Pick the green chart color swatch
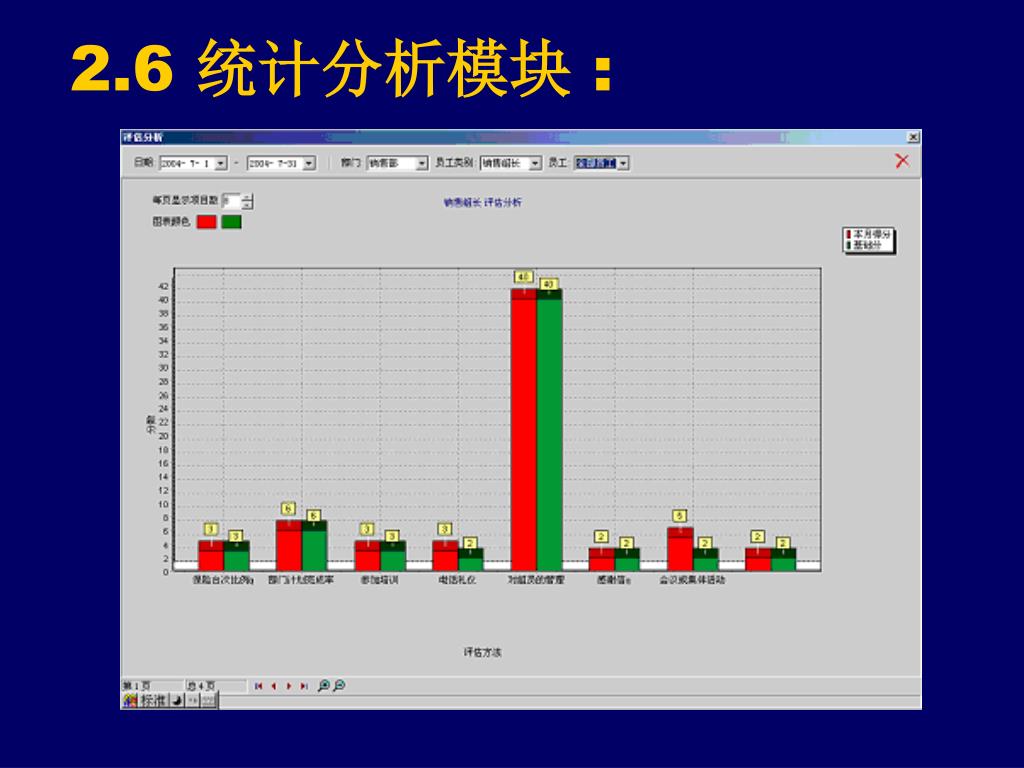This screenshot has height=768, width=1024. coord(231,222)
